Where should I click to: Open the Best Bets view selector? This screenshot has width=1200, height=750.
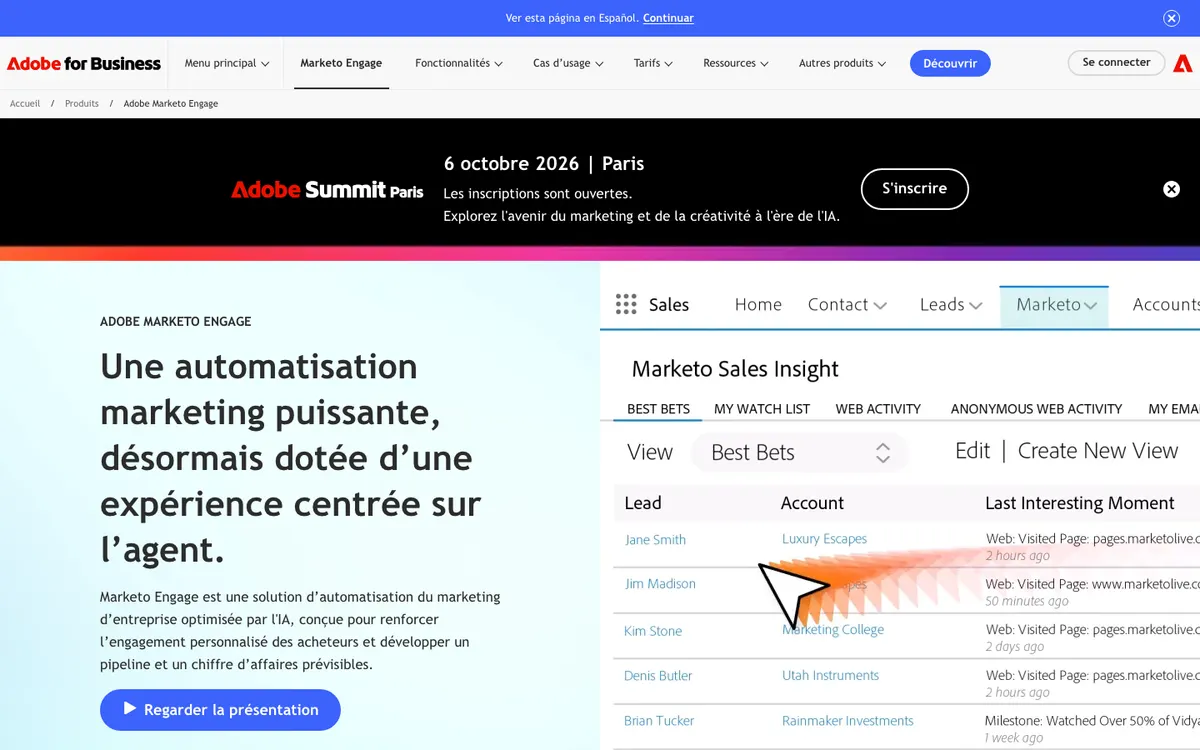800,452
